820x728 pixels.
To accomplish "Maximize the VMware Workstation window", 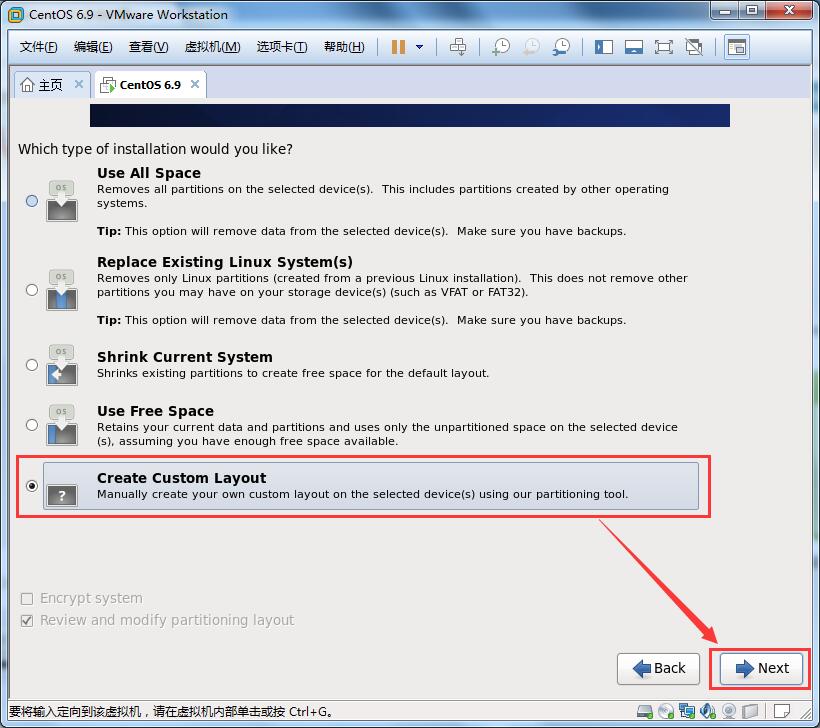I will pos(752,10).
